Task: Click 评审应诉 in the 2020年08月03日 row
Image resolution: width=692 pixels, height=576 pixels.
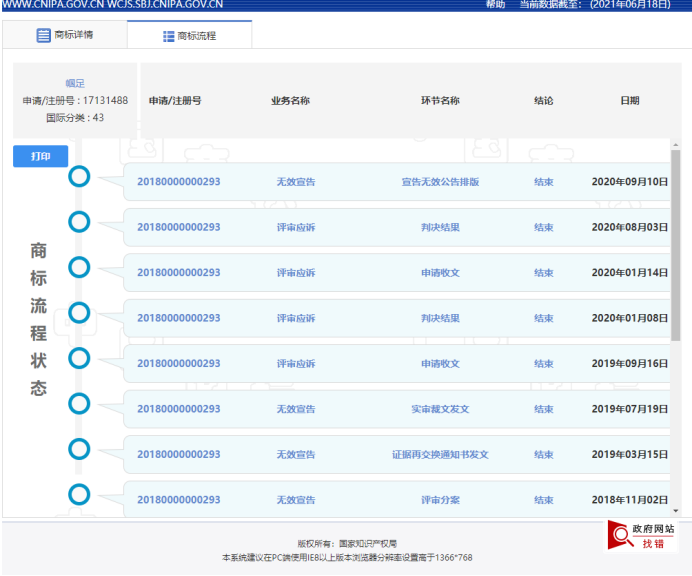Action: pos(296,227)
